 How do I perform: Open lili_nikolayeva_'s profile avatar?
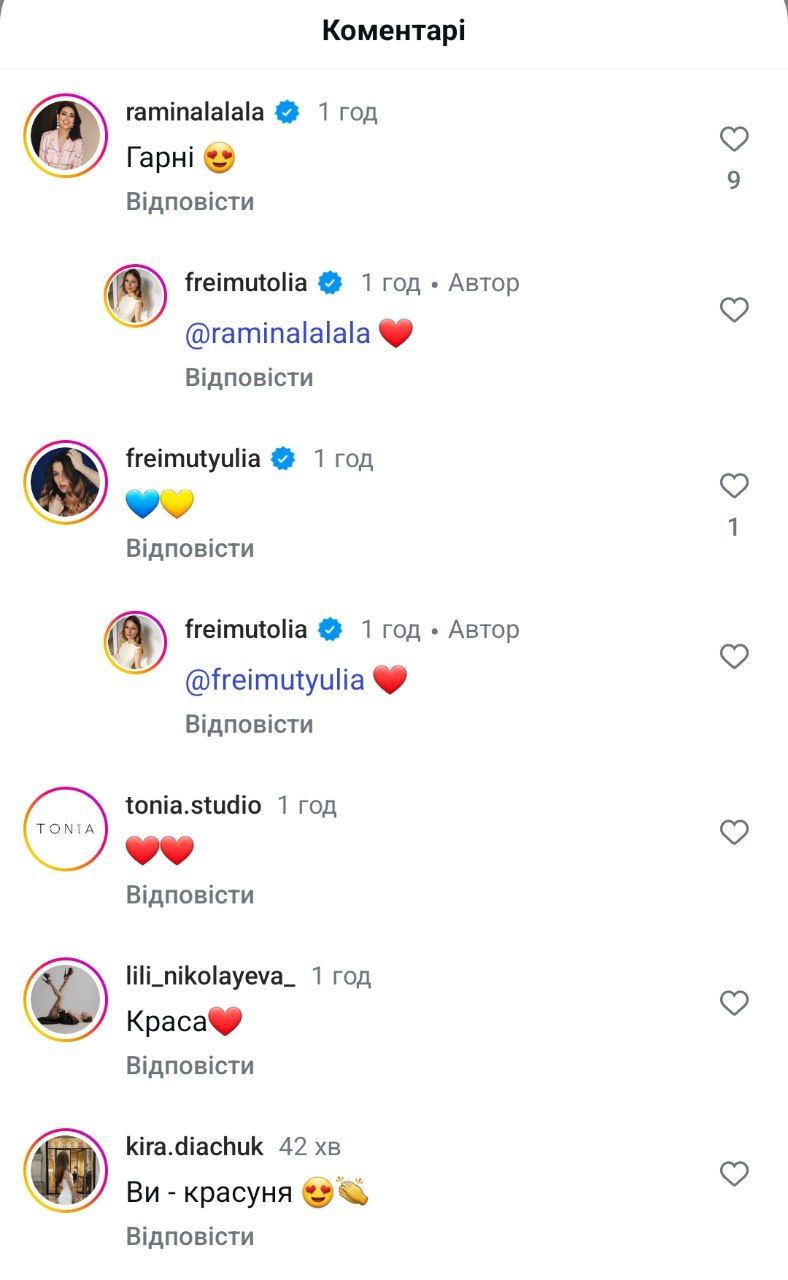[x=65, y=1000]
